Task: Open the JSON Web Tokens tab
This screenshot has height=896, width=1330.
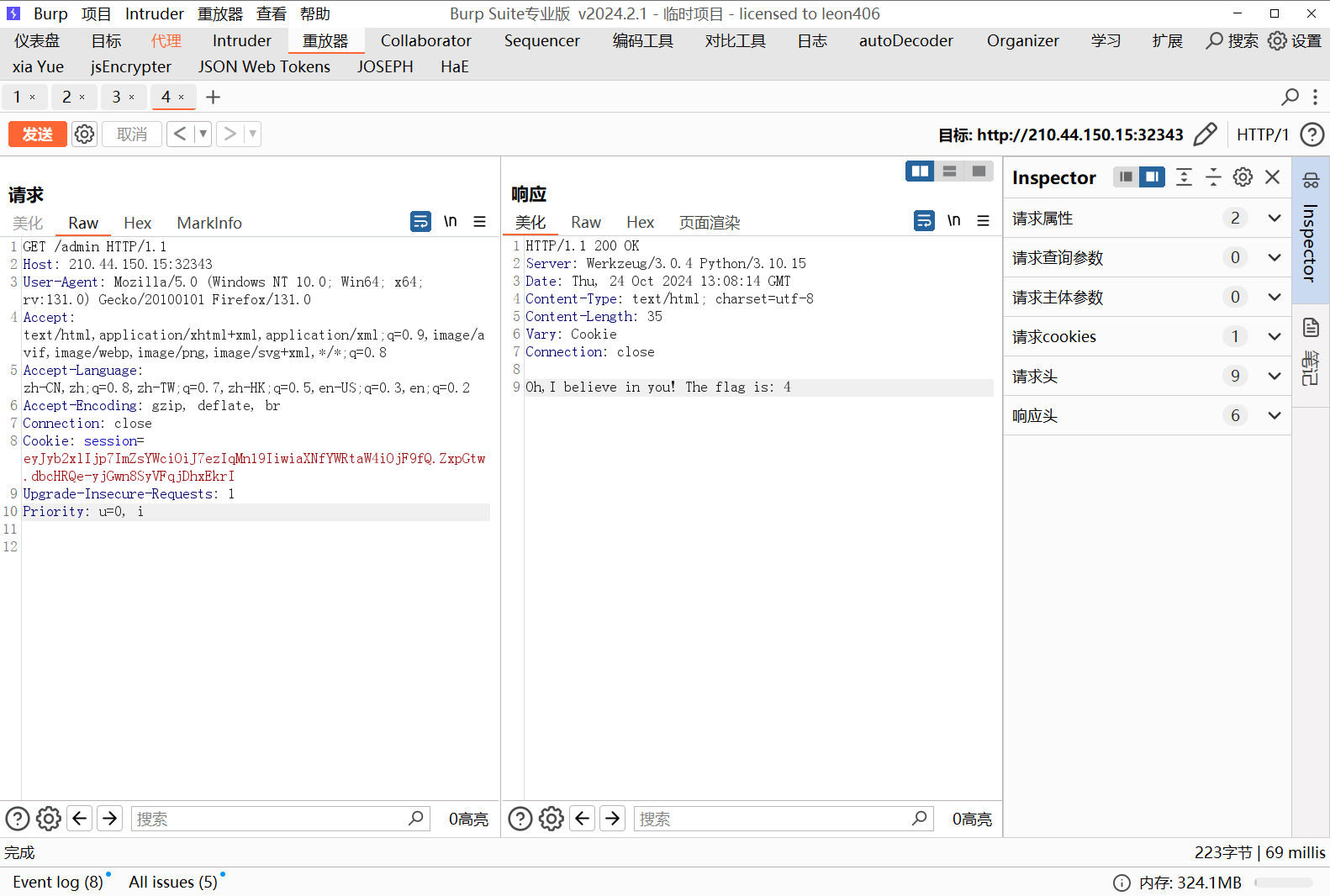Action: 264,66
